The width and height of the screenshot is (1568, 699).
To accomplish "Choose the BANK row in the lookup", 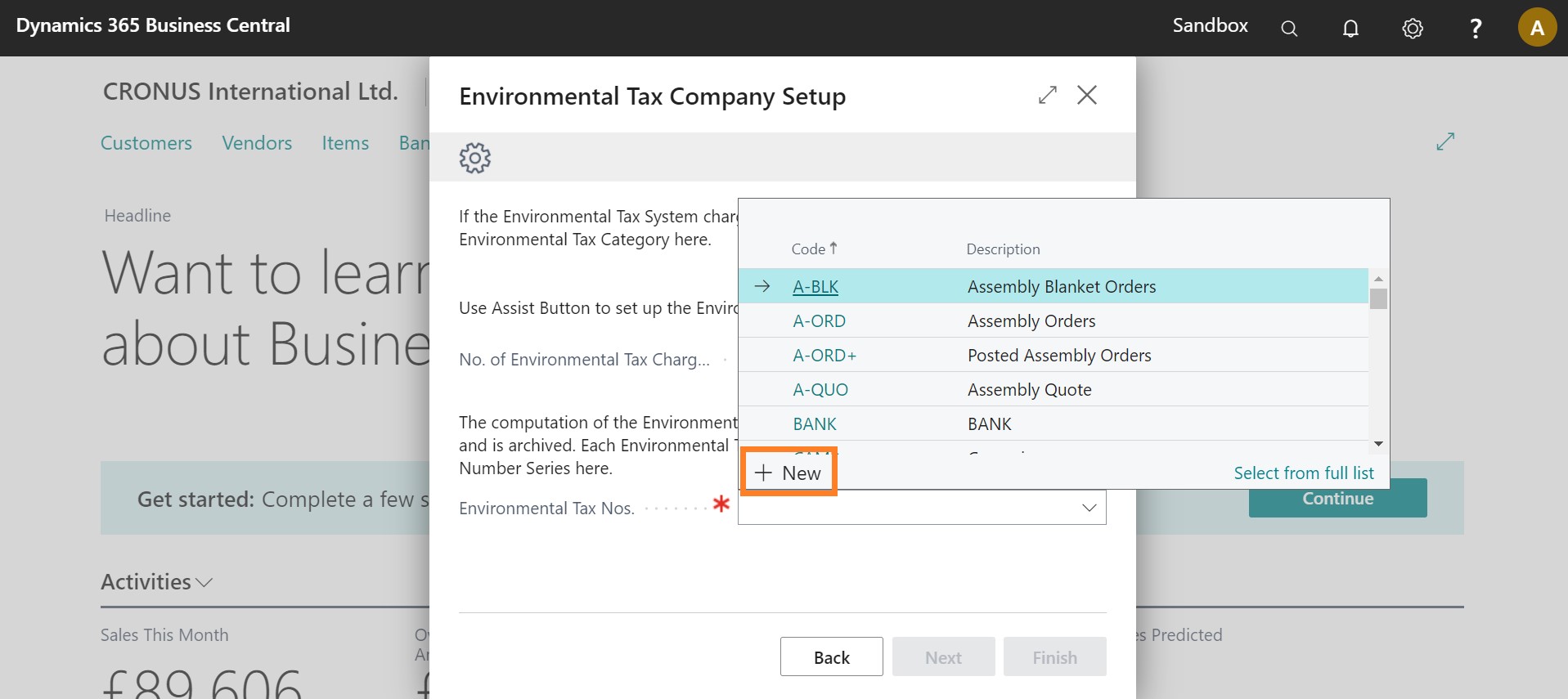I will [814, 424].
